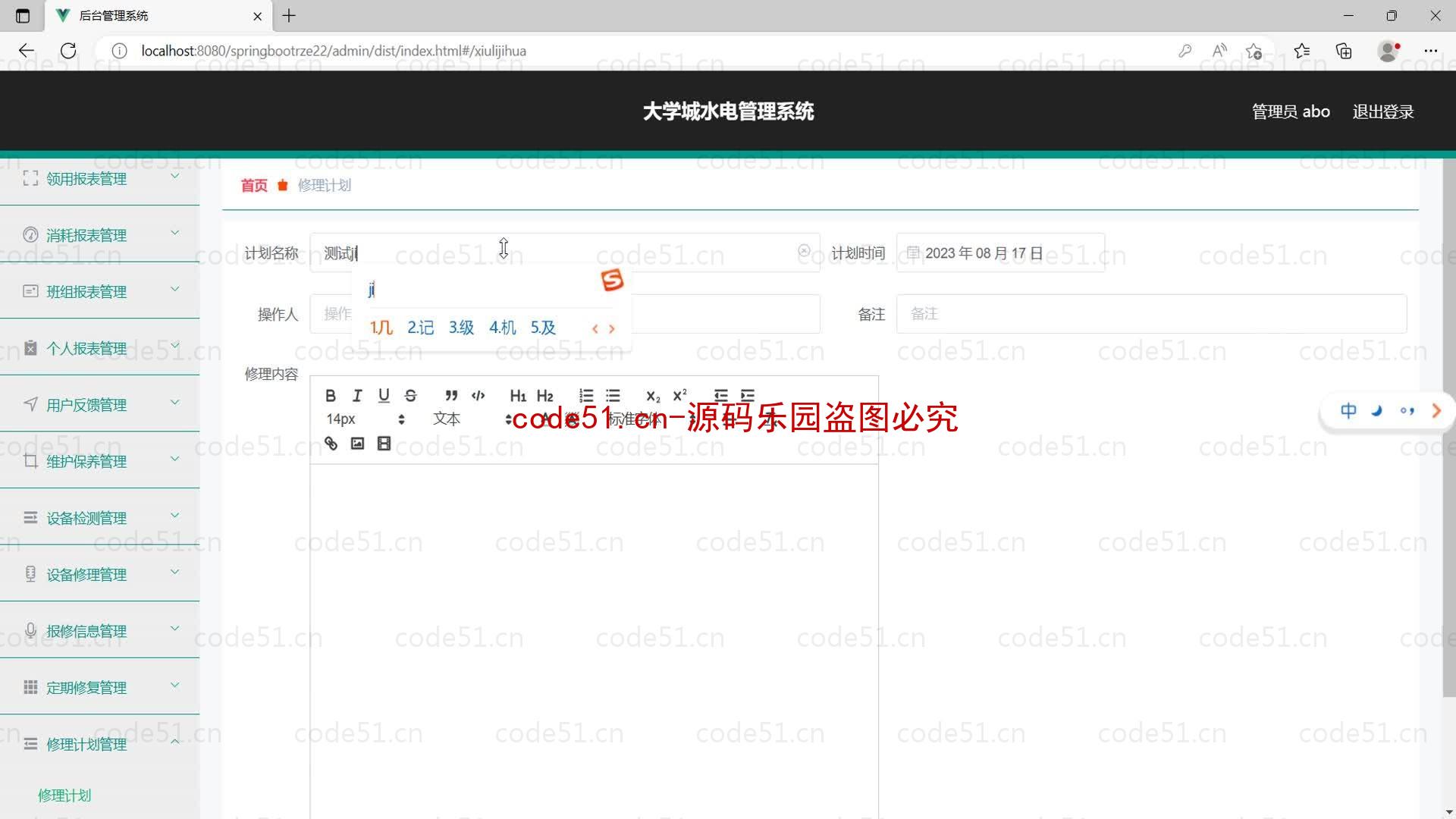This screenshot has width=1456, height=819.
Task: Click the 计划名称 text input
Action: 564,253
